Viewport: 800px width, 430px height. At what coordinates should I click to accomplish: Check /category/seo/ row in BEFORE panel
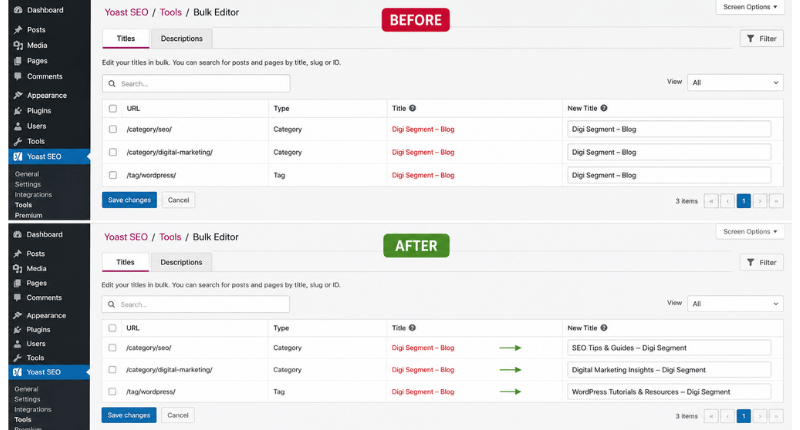[x=113, y=129]
